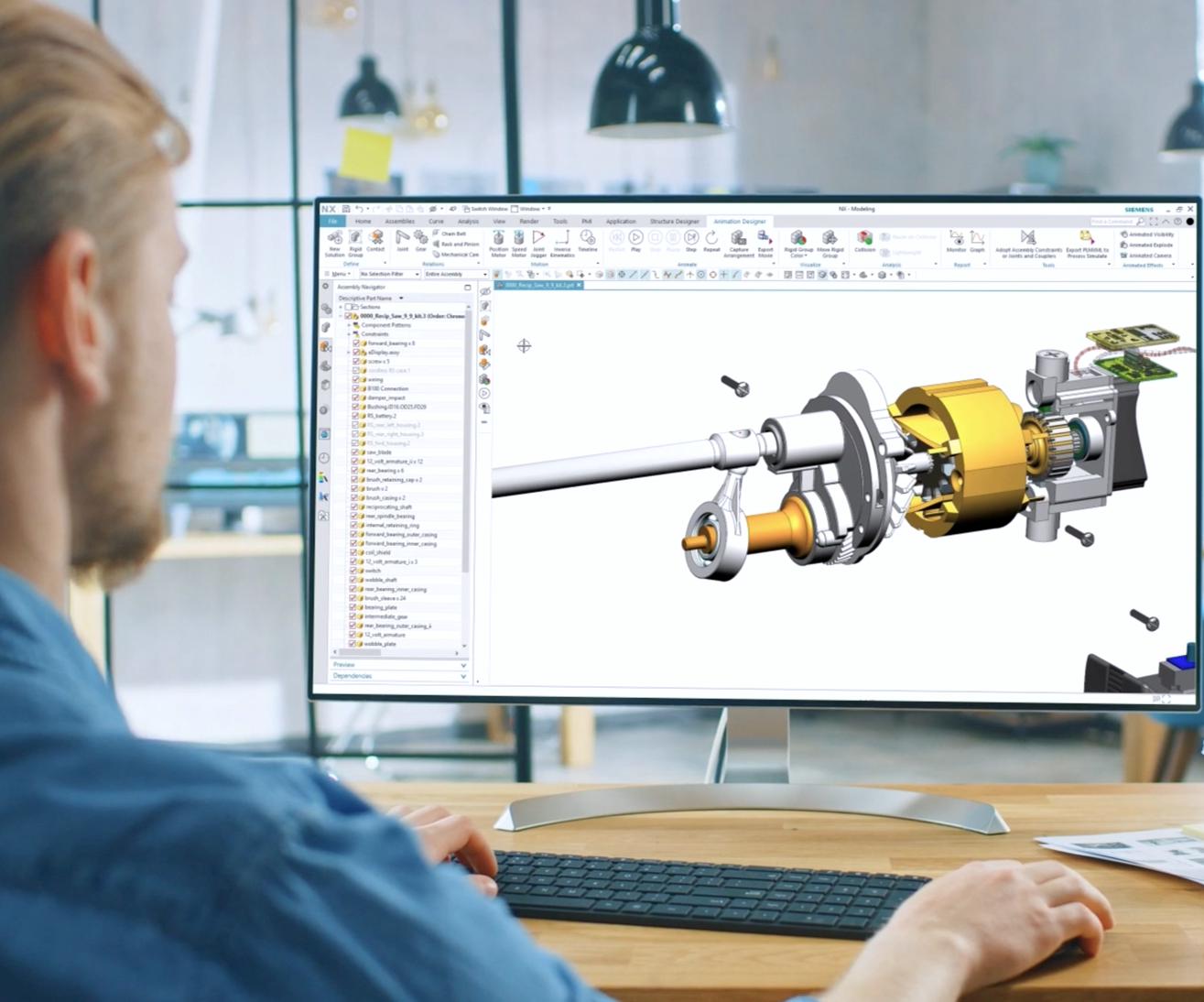Click the Inverse Kinematics icon
Image resolution: width=1204 pixels, height=1002 pixels.
(x=562, y=241)
